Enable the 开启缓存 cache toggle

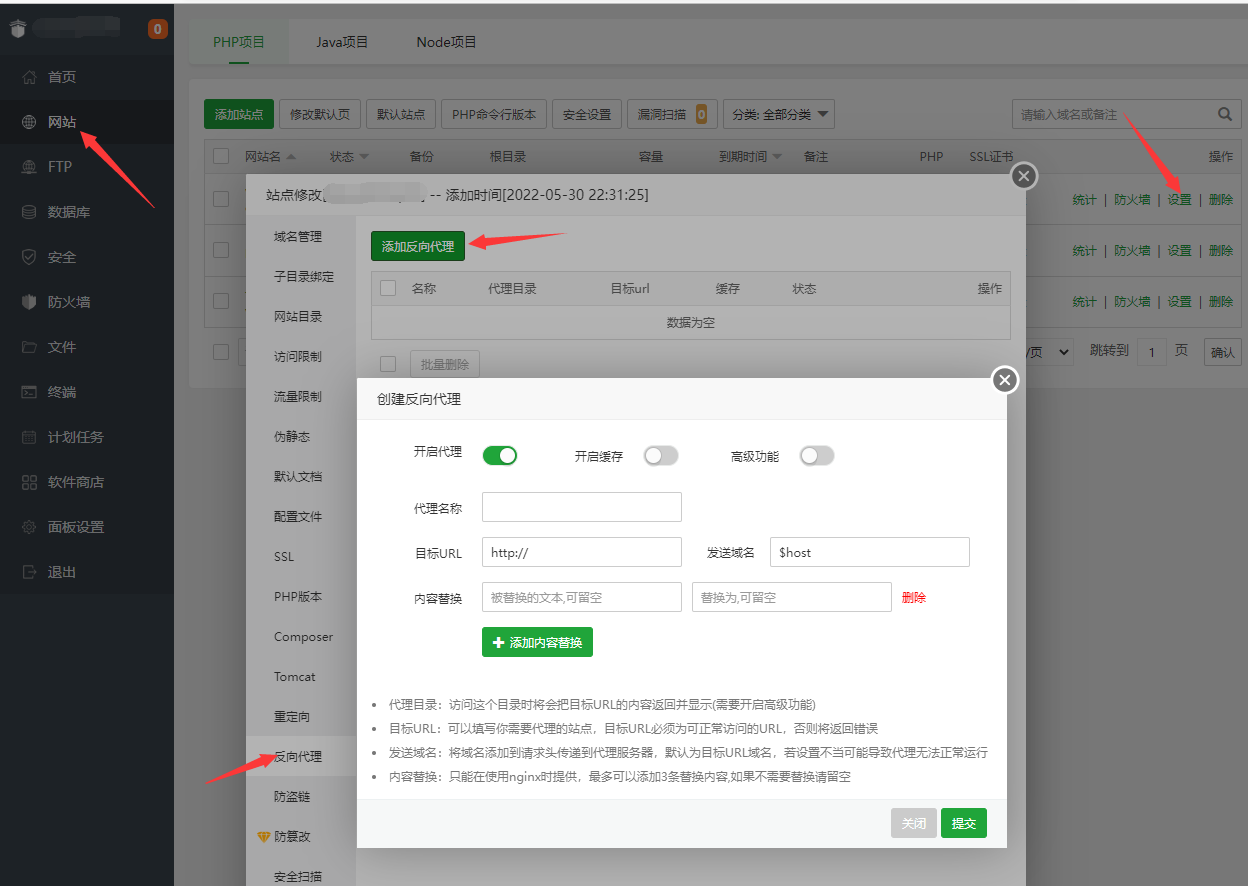pyautogui.click(x=661, y=455)
